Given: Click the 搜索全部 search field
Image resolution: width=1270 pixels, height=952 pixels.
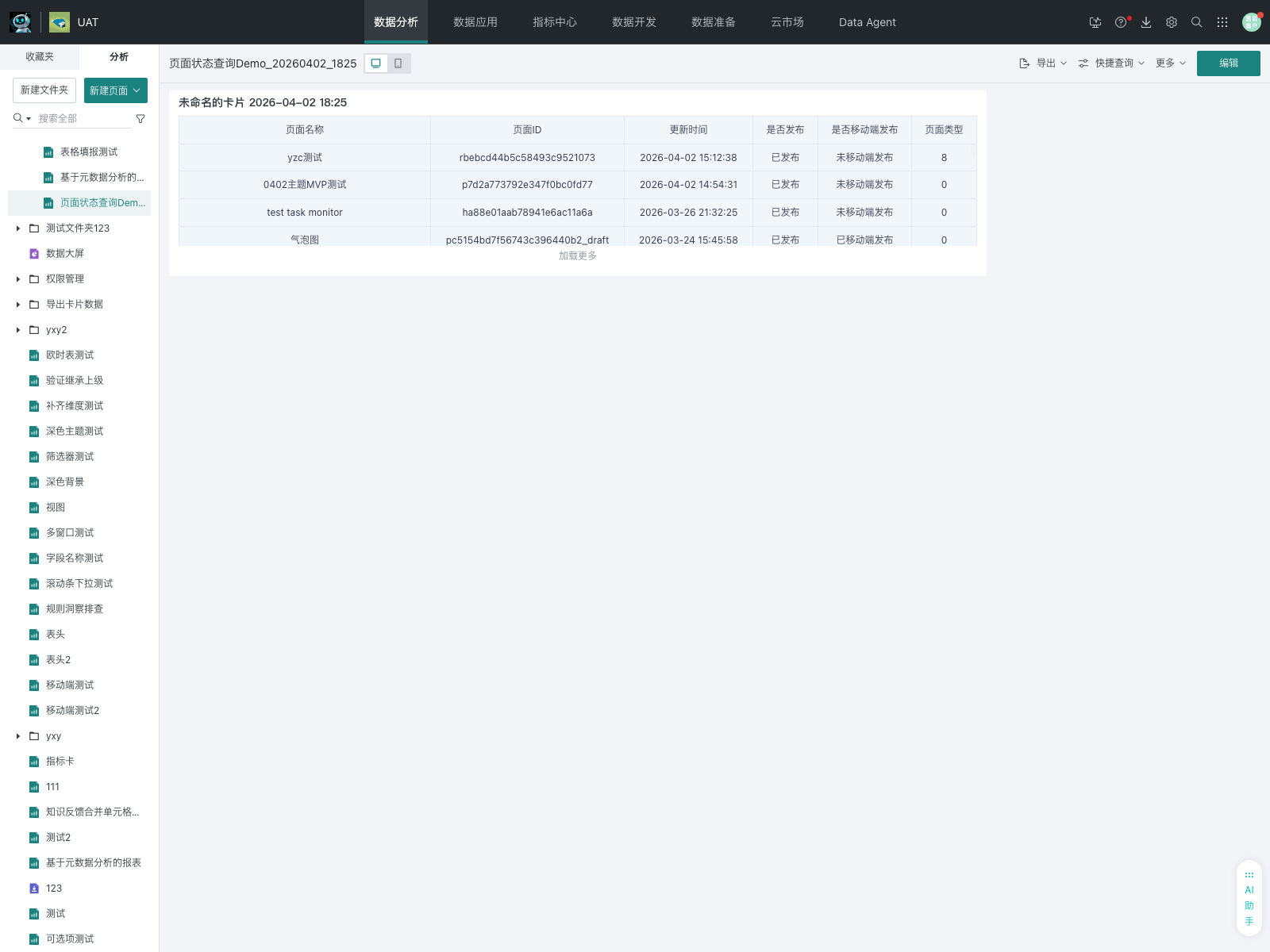Looking at the screenshot, I should point(83,118).
